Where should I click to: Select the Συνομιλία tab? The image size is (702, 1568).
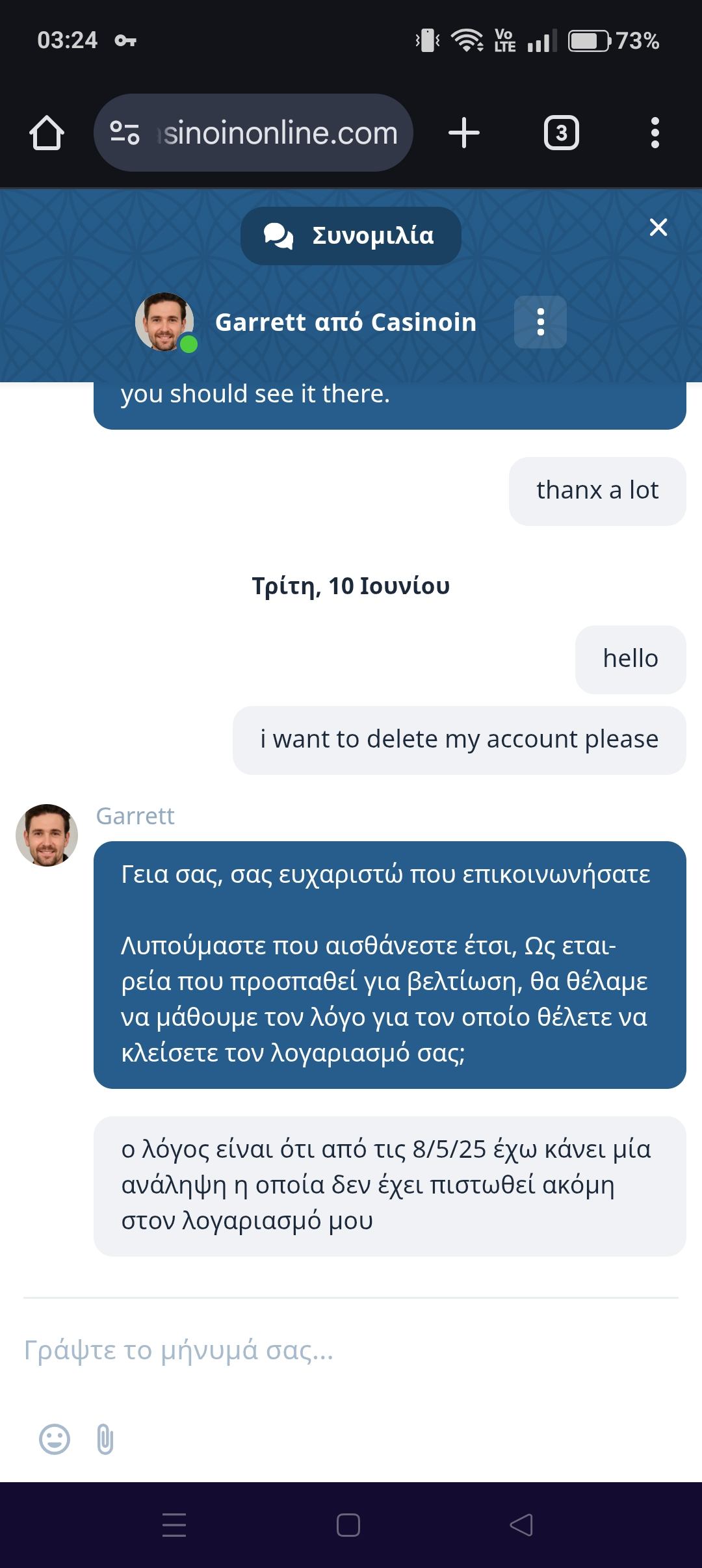pos(351,236)
